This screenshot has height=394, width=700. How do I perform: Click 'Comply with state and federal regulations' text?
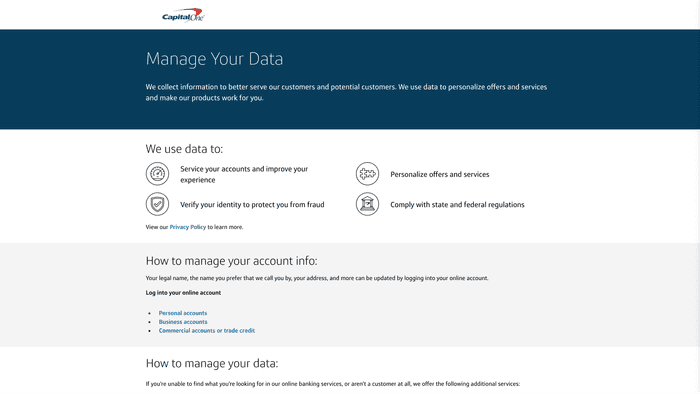pyautogui.click(x=457, y=205)
